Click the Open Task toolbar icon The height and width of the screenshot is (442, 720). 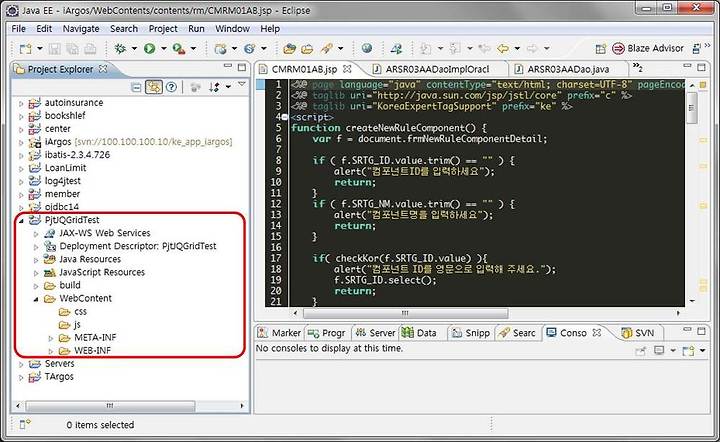[307, 48]
